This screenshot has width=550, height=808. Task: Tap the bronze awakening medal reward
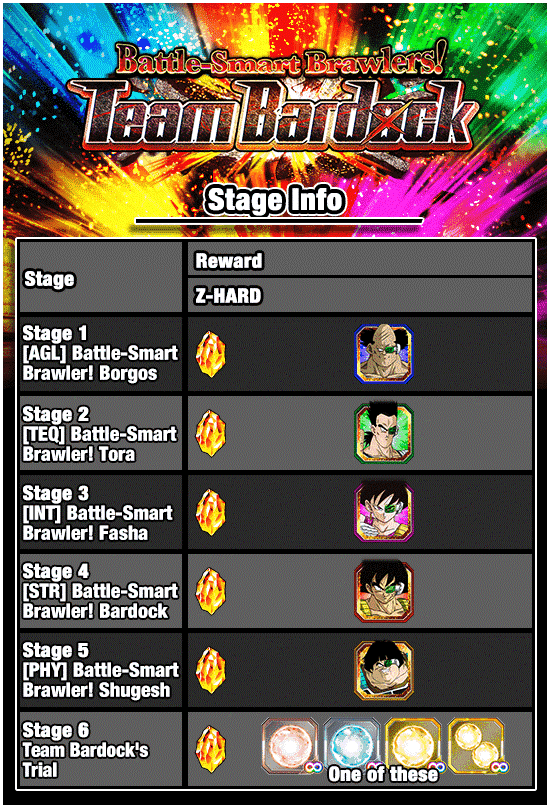[290, 746]
